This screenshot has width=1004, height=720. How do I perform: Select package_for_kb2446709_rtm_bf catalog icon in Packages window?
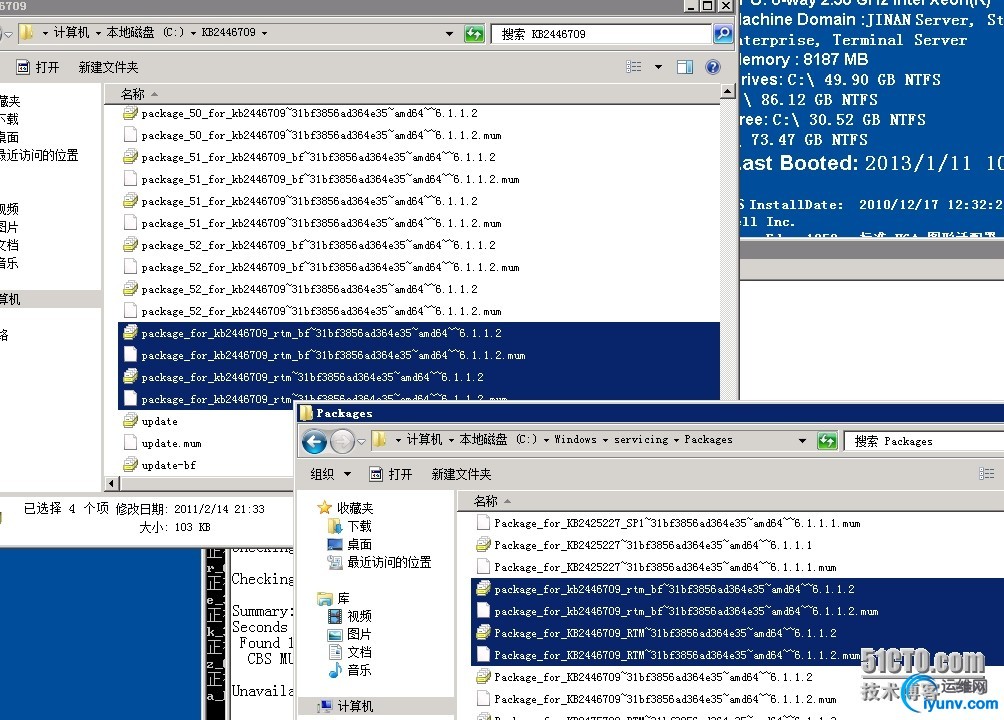pyautogui.click(x=483, y=589)
